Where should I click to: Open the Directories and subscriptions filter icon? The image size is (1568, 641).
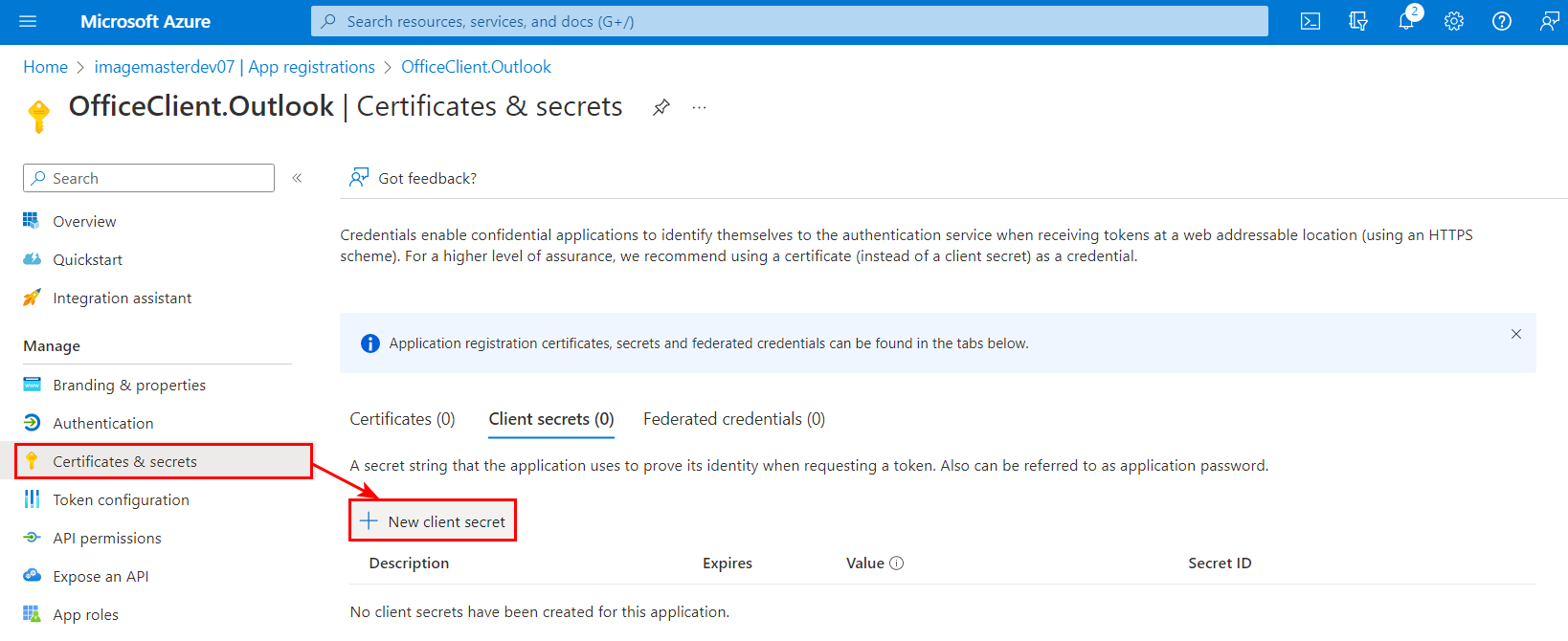1358,21
